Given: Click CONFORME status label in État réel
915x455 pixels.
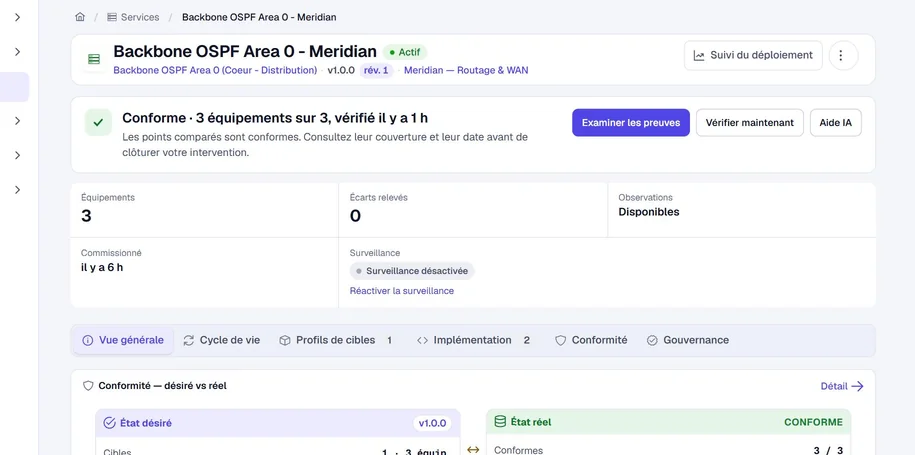Looking at the screenshot, I should (x=813, y=422).
